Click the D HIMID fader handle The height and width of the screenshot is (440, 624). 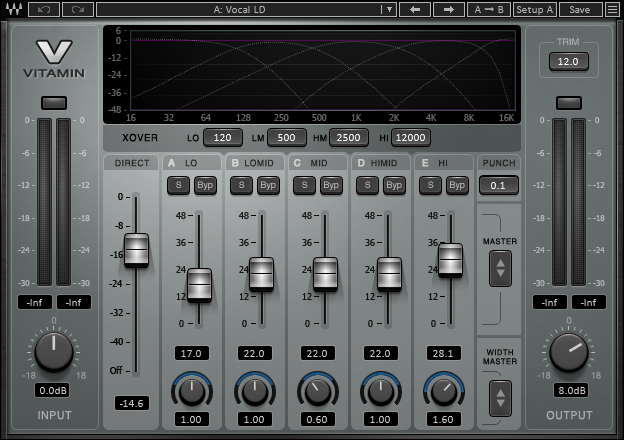point(389,274)
